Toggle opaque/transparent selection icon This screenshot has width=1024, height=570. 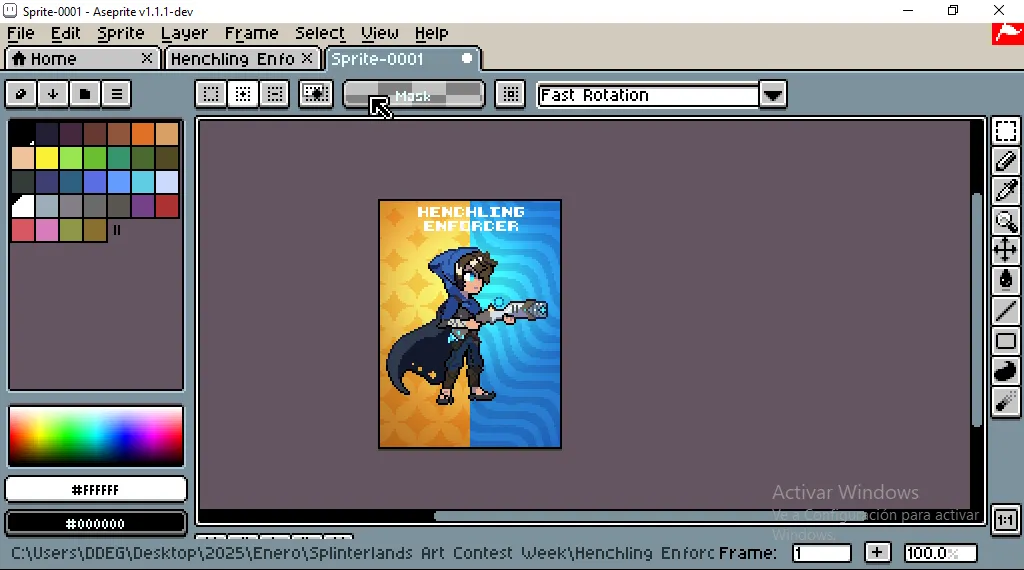(x=315, y=94)
